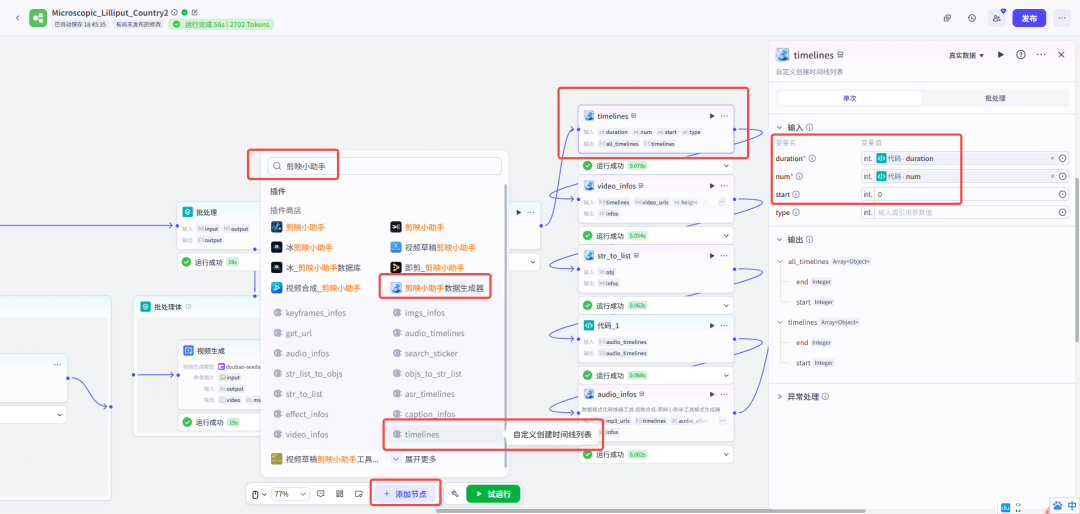Open the collaborators icon in top bar
Screen dimensions: 1080x514
coord(996,18)
